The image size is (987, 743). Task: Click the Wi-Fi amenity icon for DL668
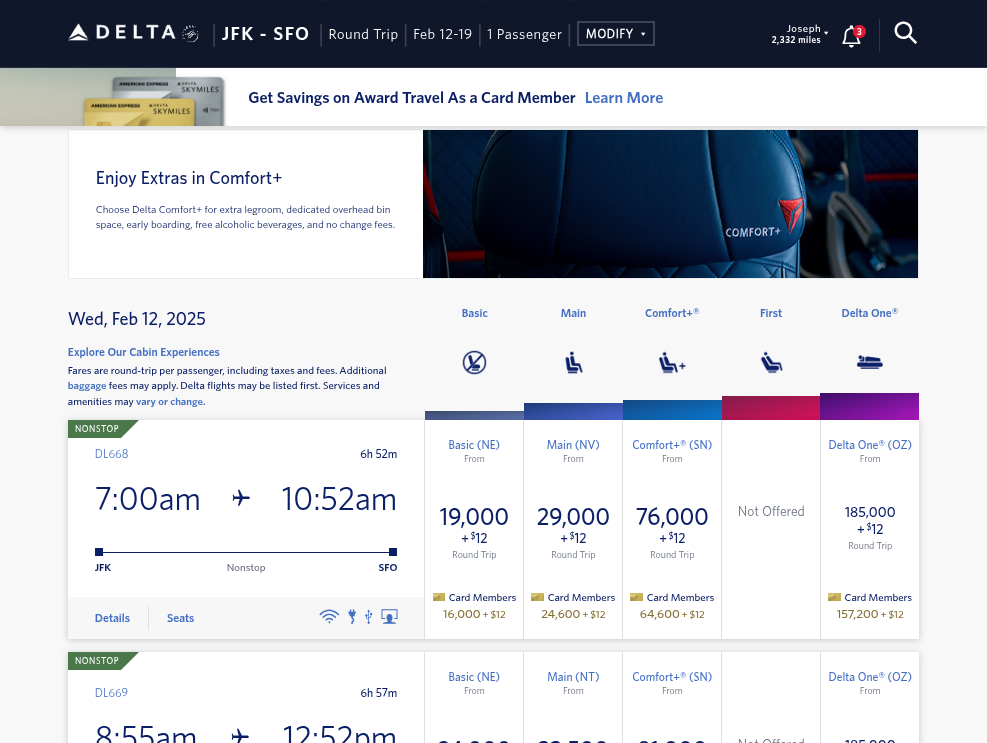click(329, 616)
